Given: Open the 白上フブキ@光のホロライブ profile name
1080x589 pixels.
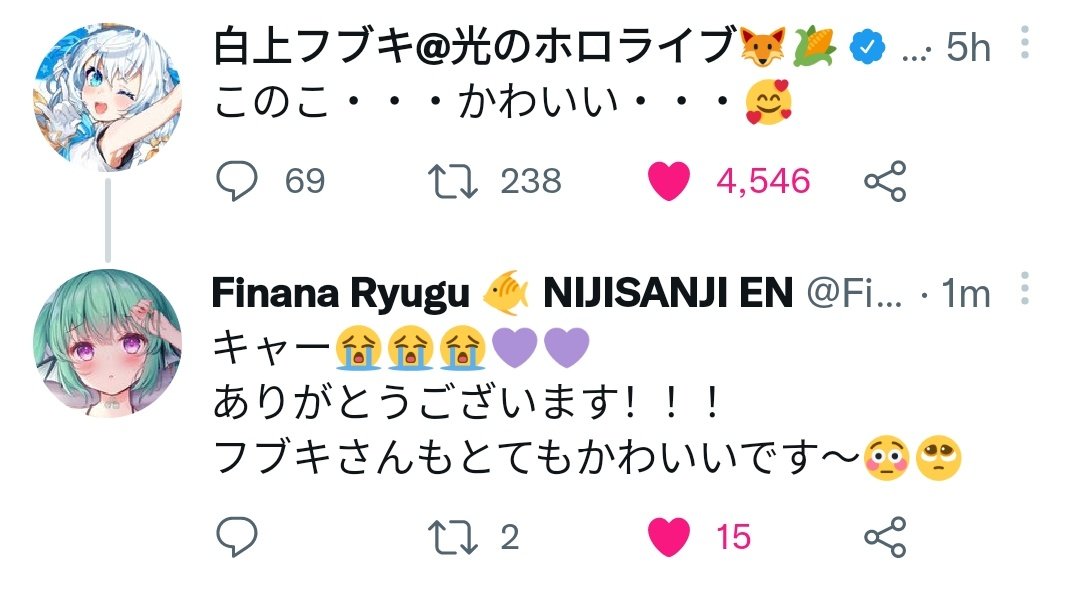Looking at the screenshot, I should click(475, 46).
